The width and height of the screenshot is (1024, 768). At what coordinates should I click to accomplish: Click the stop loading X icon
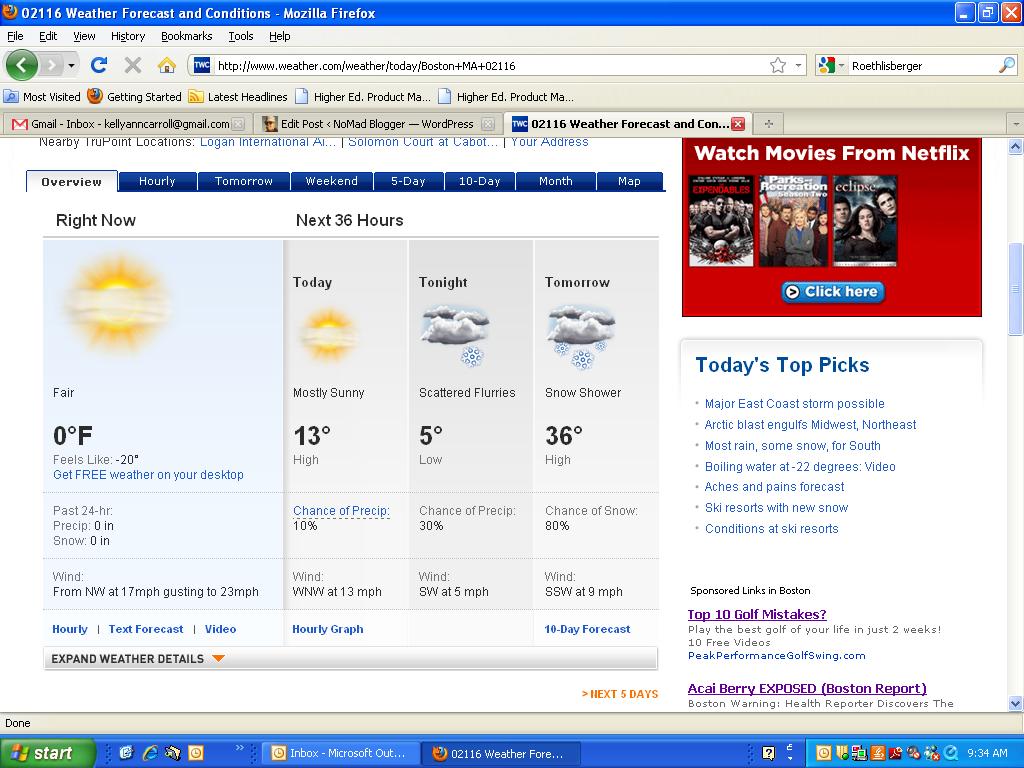(132, 65)
